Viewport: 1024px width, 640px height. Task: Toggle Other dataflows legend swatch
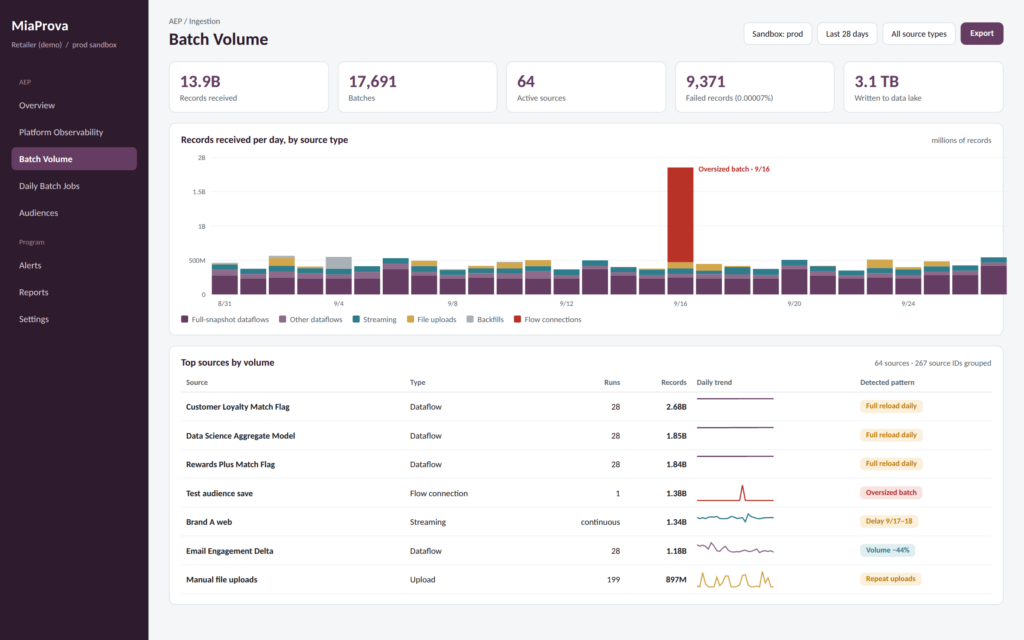coord(282,319)
